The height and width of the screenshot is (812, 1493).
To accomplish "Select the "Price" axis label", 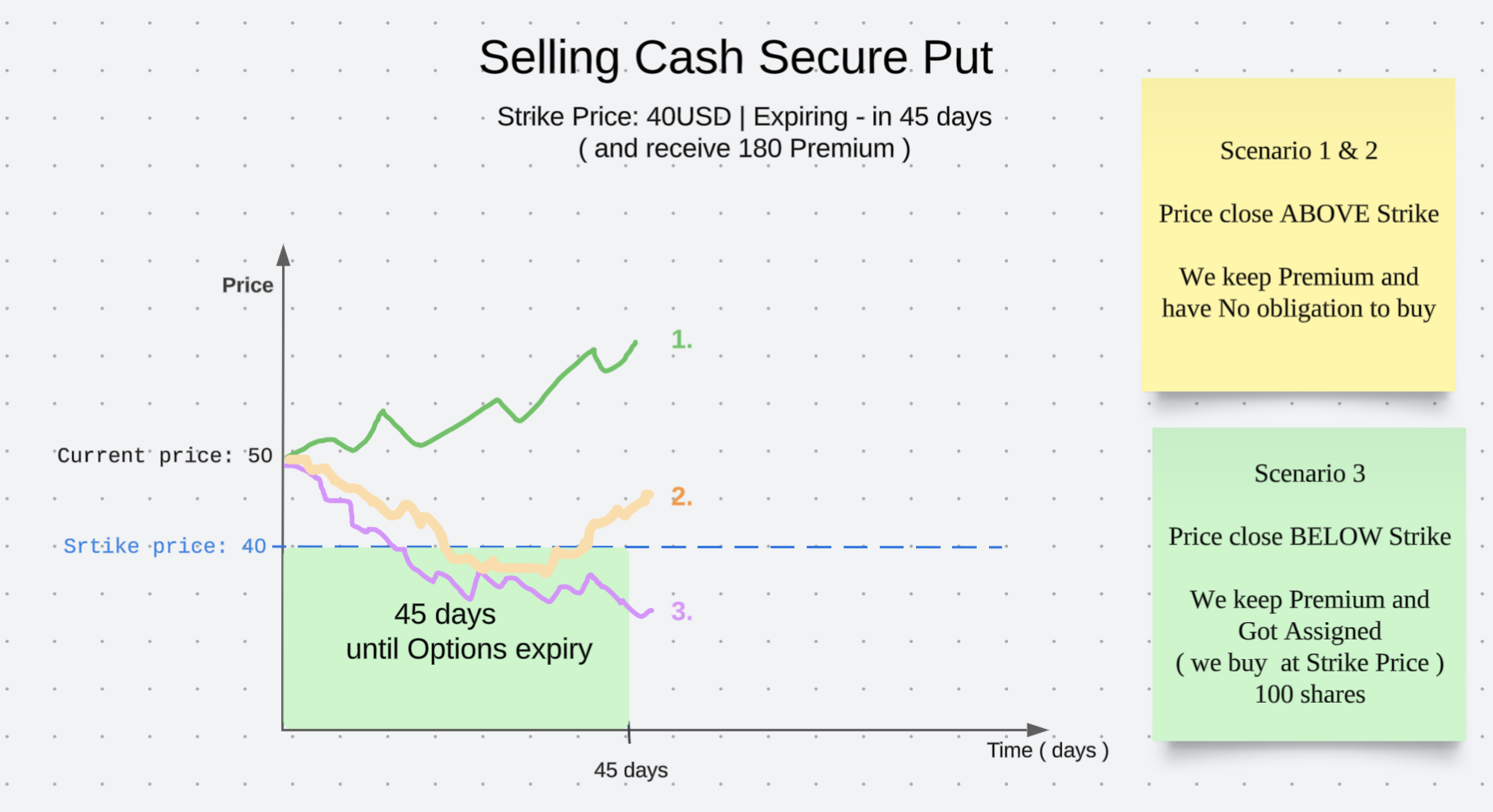I will (247, 285).
